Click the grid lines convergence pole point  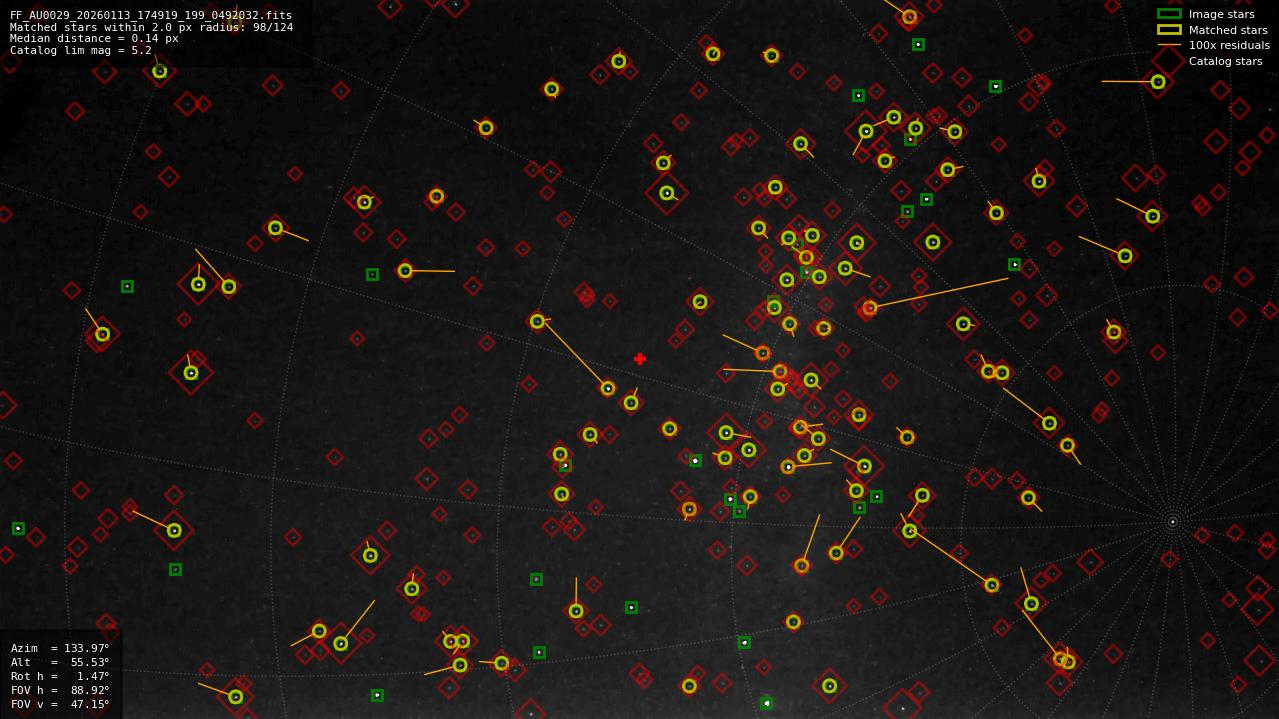[1173, 521]
